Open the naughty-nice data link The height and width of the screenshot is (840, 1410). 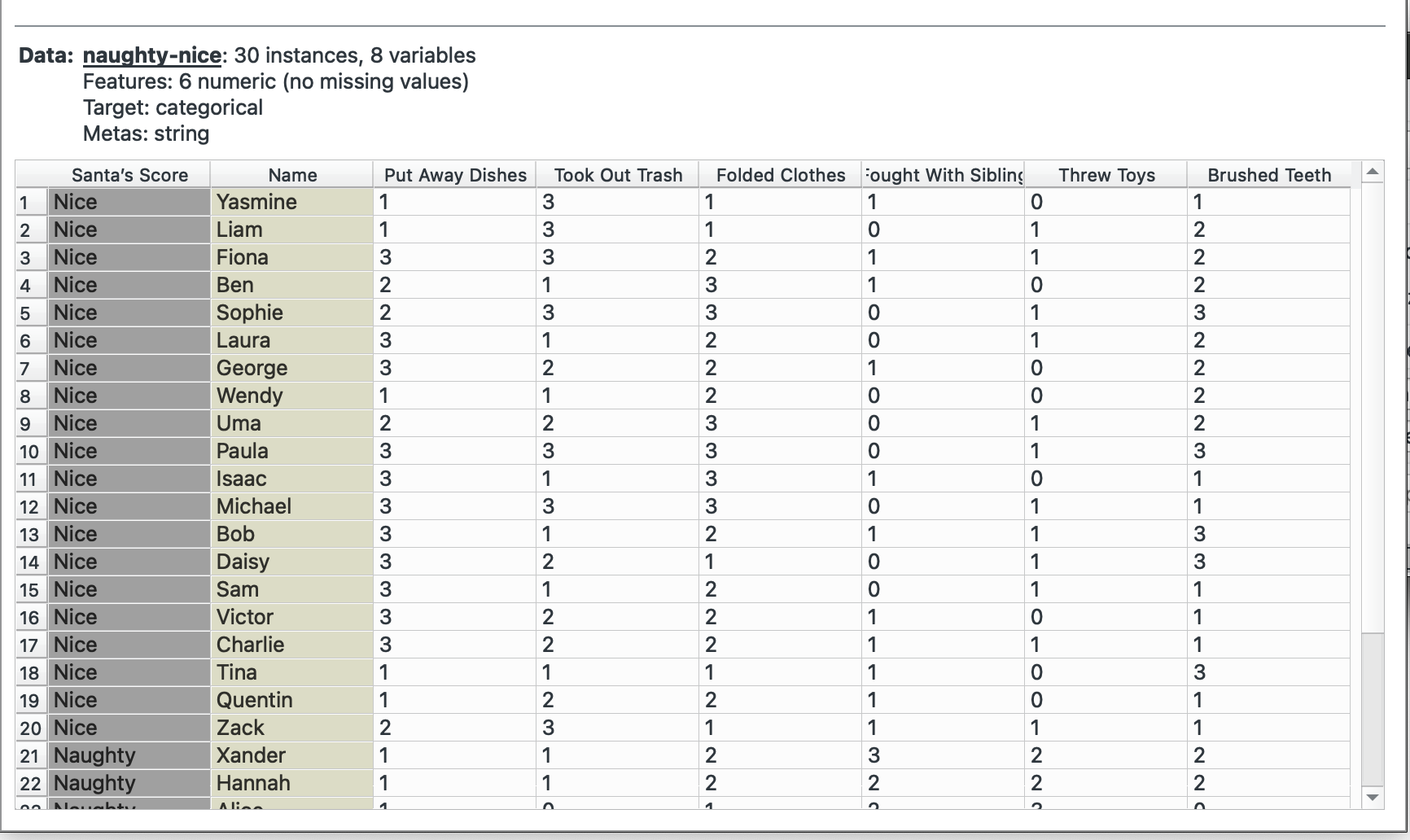pos(152,55)
